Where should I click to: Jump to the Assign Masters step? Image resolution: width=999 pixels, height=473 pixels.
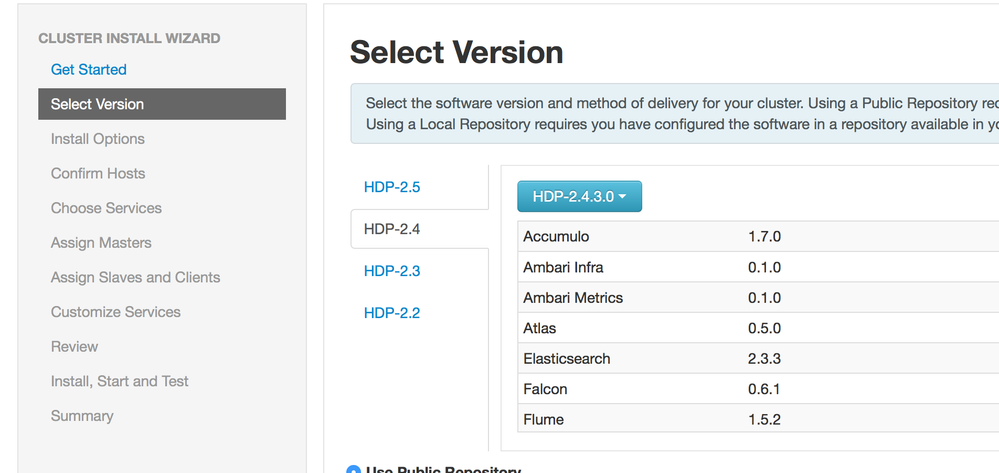[101, 243]
